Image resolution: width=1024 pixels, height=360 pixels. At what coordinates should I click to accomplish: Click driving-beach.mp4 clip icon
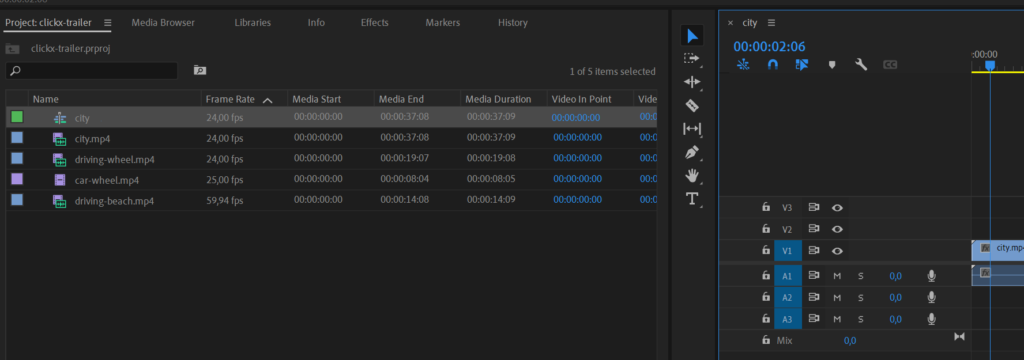pos(59,201)
